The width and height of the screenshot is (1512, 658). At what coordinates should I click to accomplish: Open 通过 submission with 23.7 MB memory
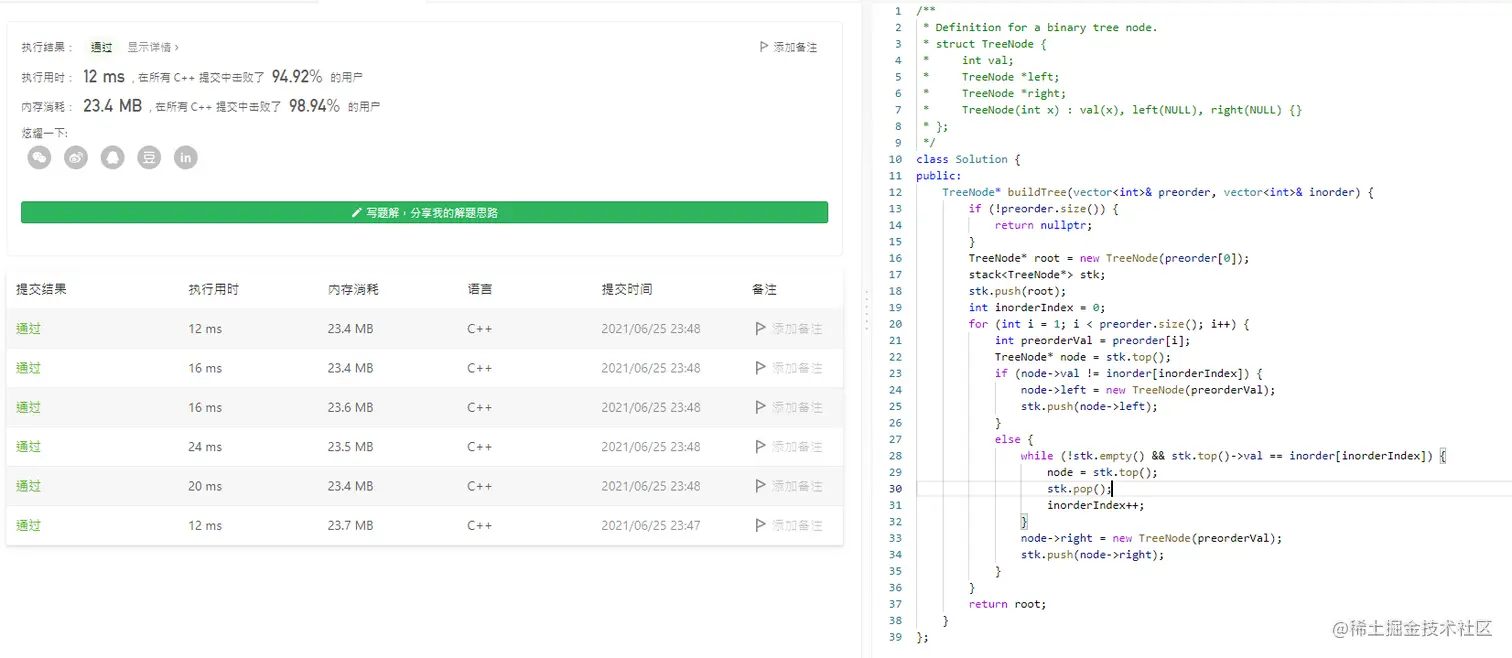tap(28, 525)
